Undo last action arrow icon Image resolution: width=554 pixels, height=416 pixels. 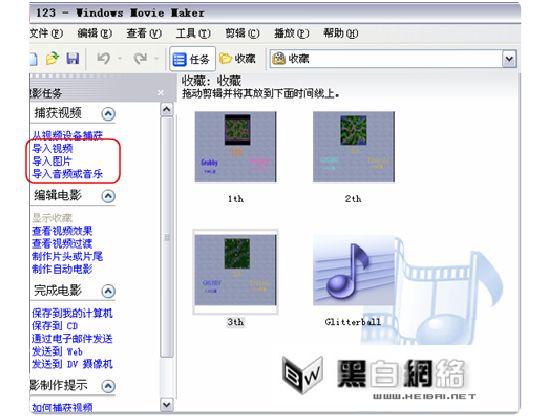(104, 58)
